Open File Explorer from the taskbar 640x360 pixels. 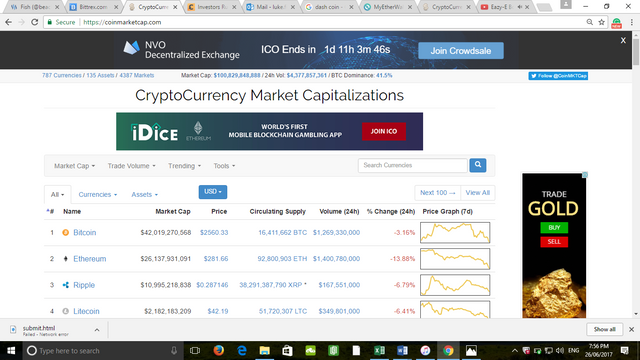(x=264, y=351)
